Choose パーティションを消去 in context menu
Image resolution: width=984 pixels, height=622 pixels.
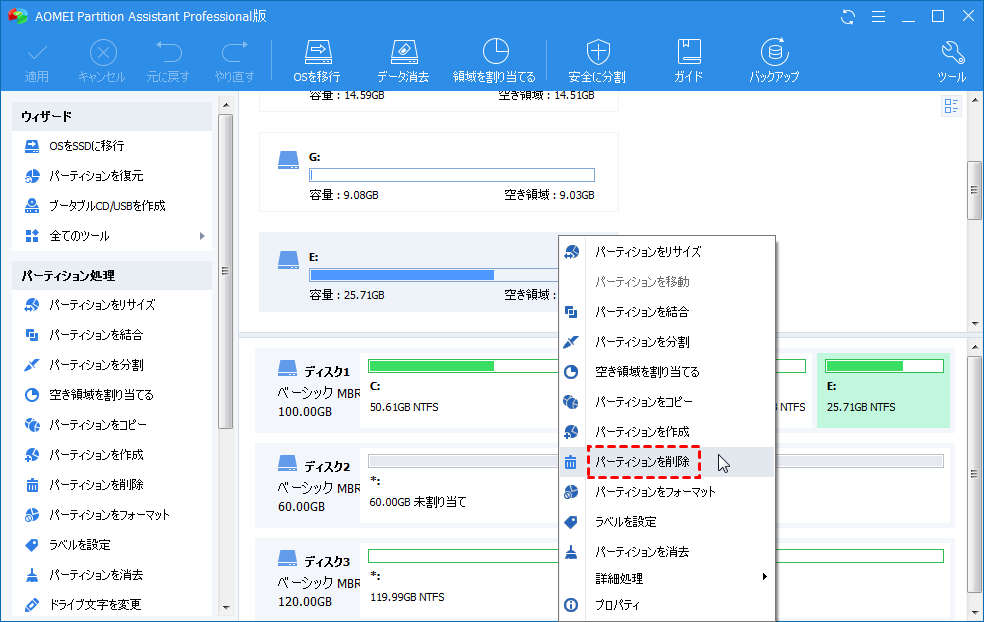[x=667, y=552]
